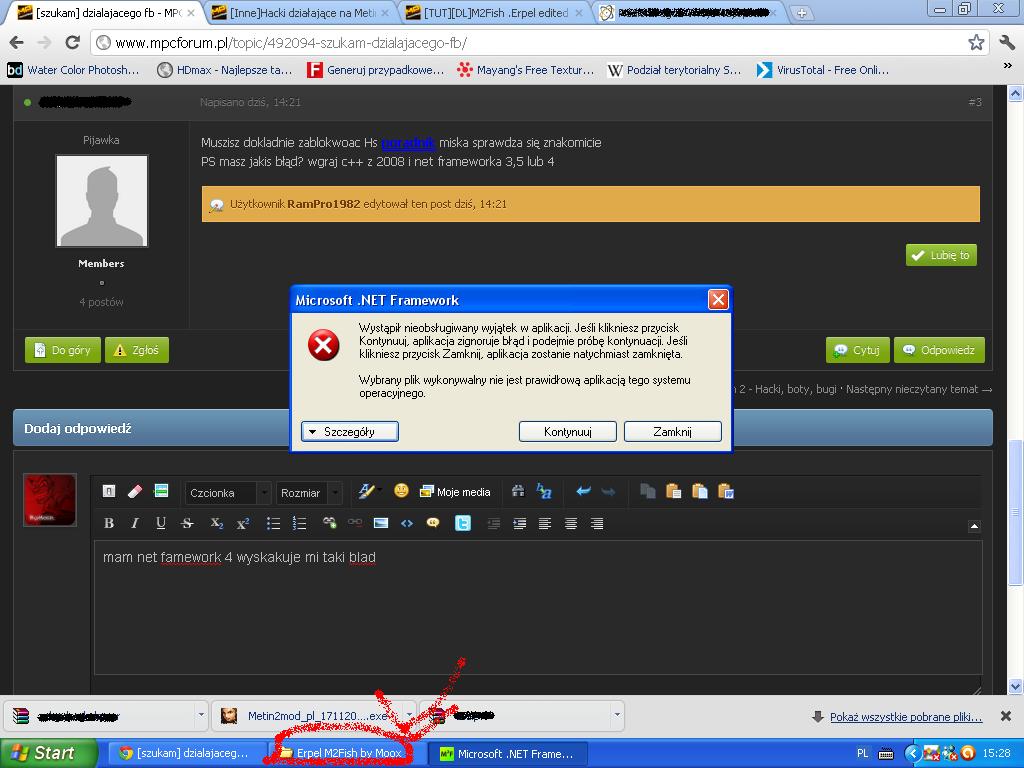The image size is (1024, 768).
Task: Toggle subscript formatting
Action: click(216, 523)
